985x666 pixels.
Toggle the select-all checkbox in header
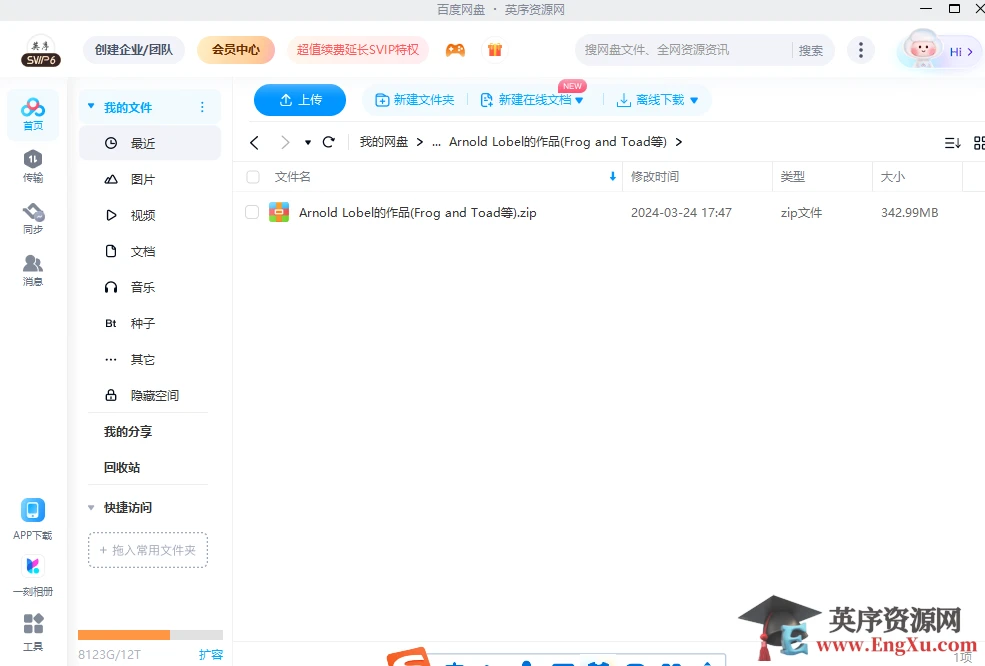coord(253,177)
